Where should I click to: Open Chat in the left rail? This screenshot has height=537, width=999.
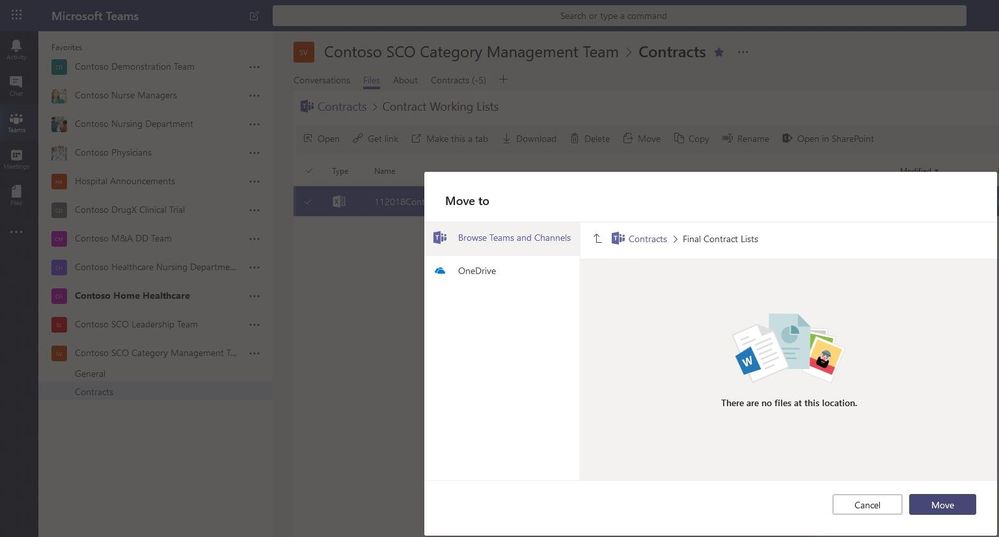16,85
